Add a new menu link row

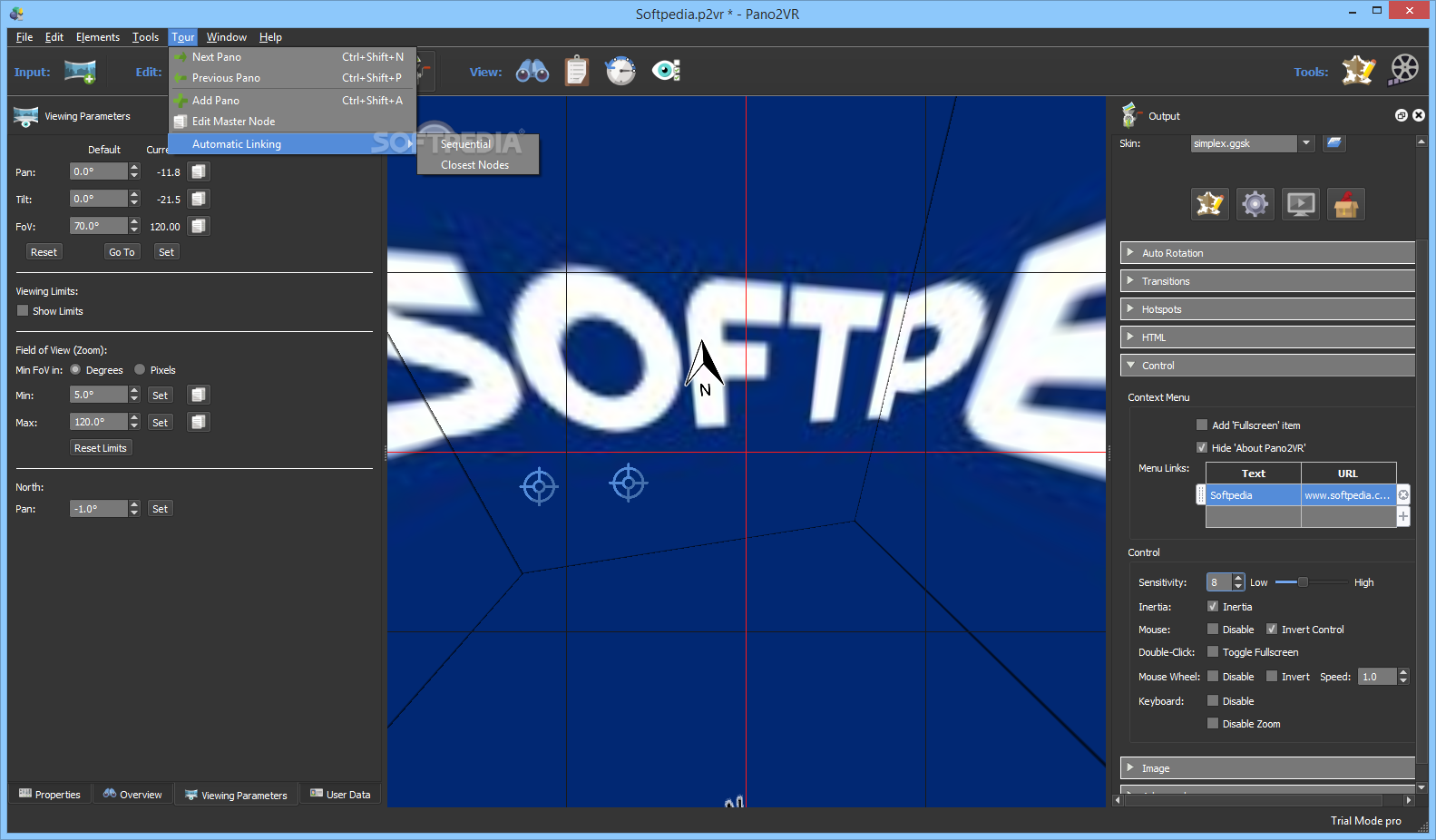click(x=1403, y=516)
